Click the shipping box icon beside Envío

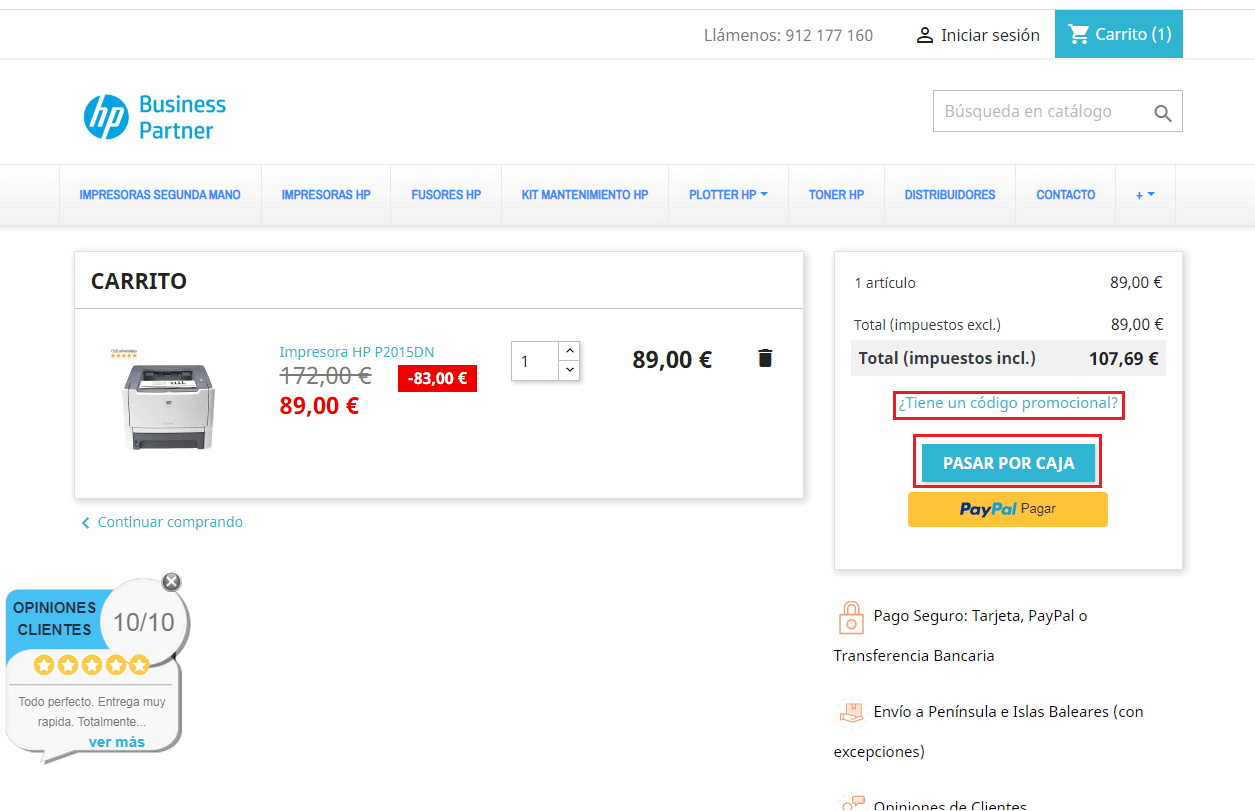pos(850,712)
